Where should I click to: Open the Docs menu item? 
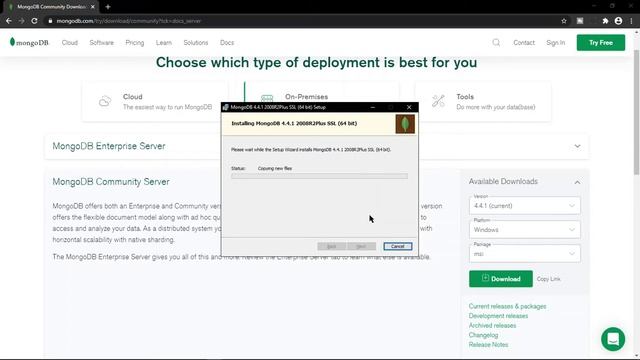tap(227, 42)
